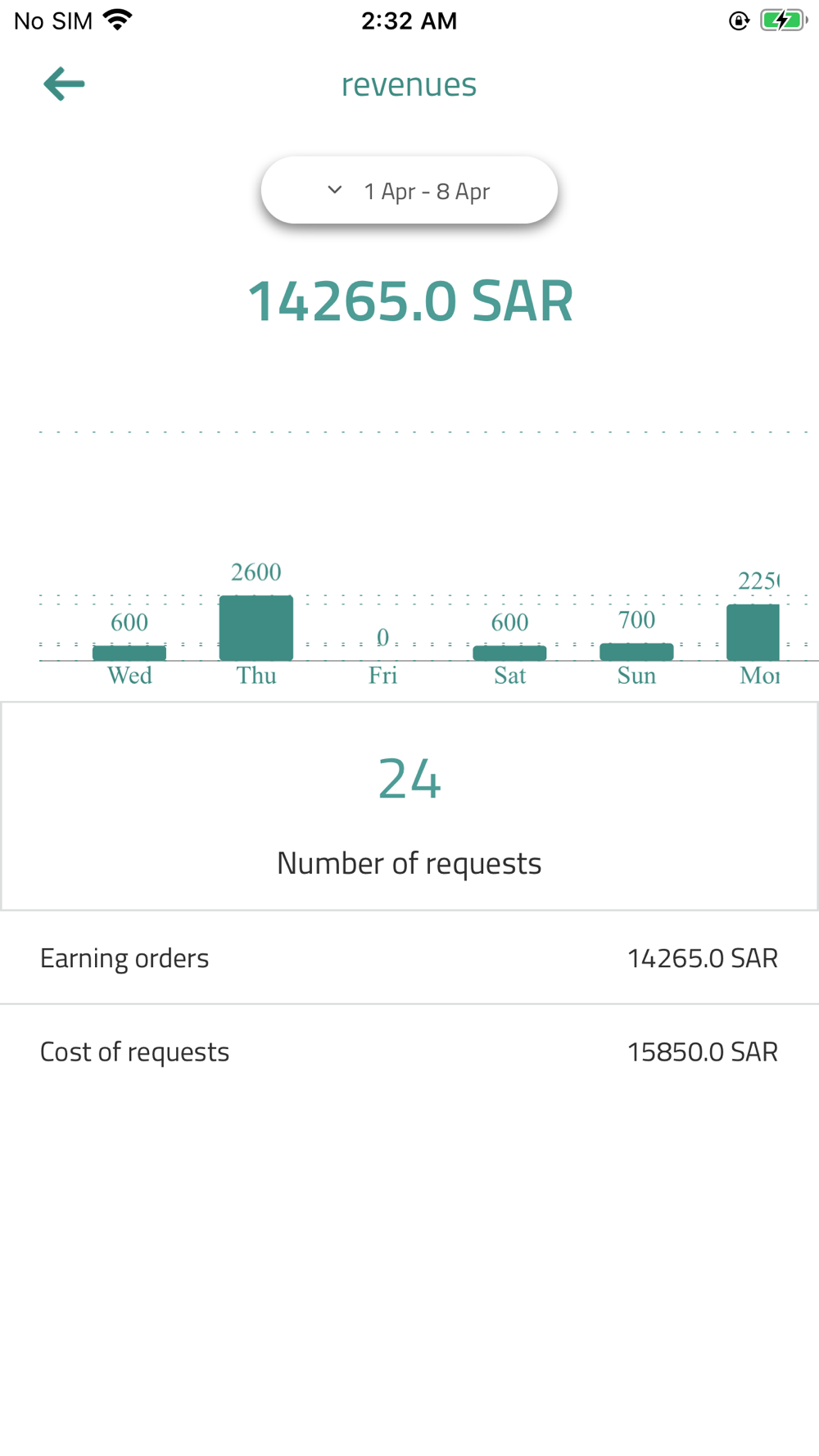This screenshot has height=1456, width=819.
Task: Tap the 2:32 AM clock in status bar
Action: [x=409, y=20]
